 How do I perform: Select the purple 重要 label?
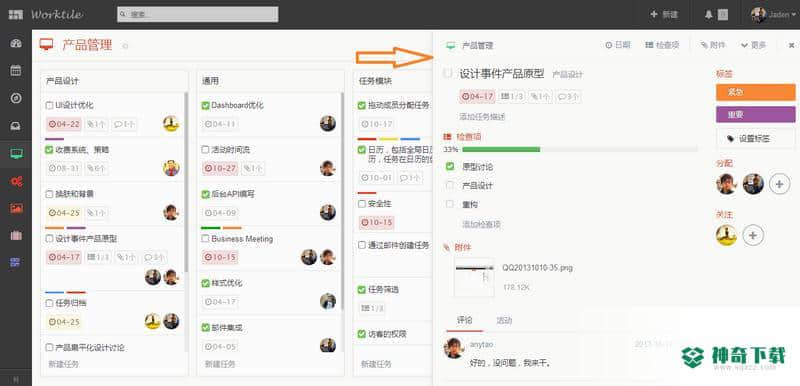pyautogui.click(x=756, y=115)
